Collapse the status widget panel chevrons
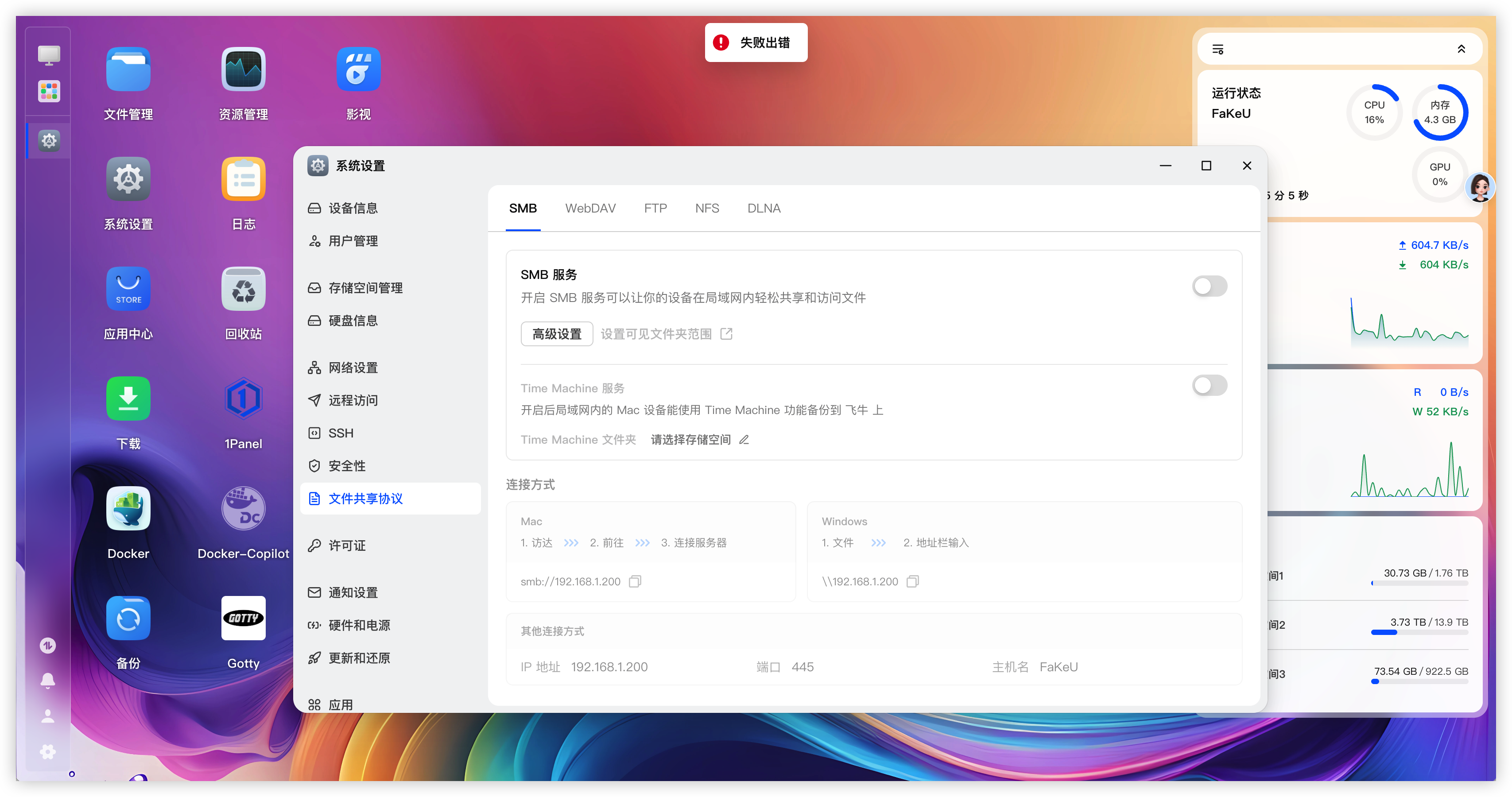1512x797 pixels. pos(1461,49)
